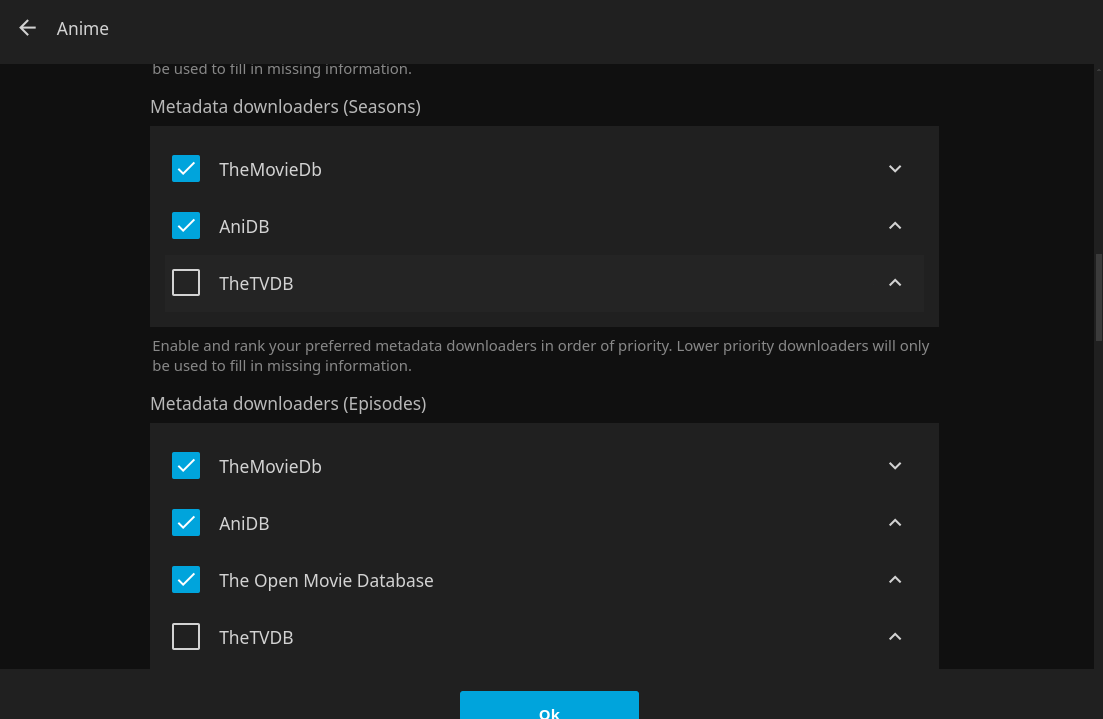This screenshot has width=1103, height=719.
Task: Move TheTVDB up in Episodes downloaders
Action: 895,637
